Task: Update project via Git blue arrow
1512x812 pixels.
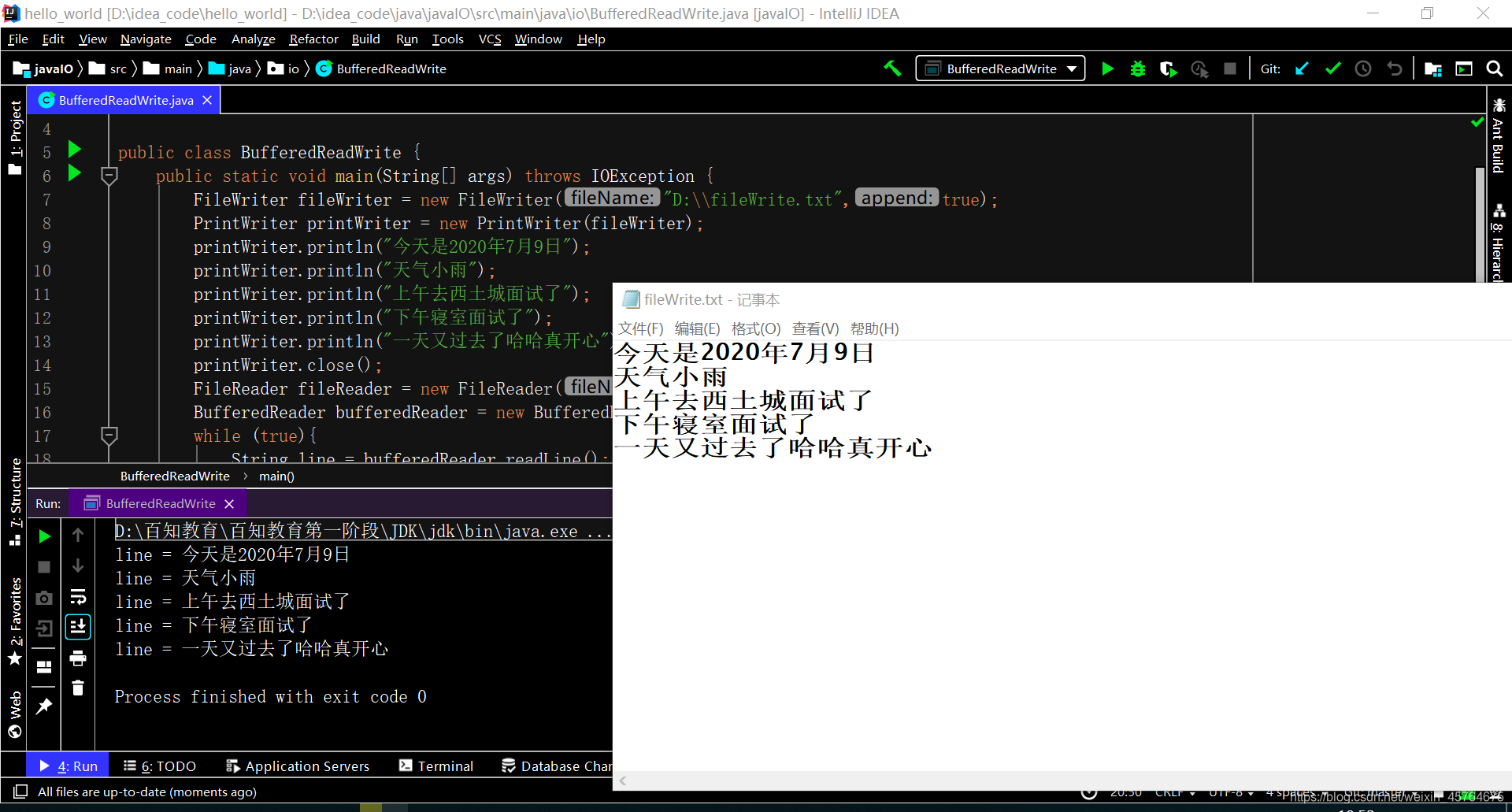Action: (x=1302, y=69)
